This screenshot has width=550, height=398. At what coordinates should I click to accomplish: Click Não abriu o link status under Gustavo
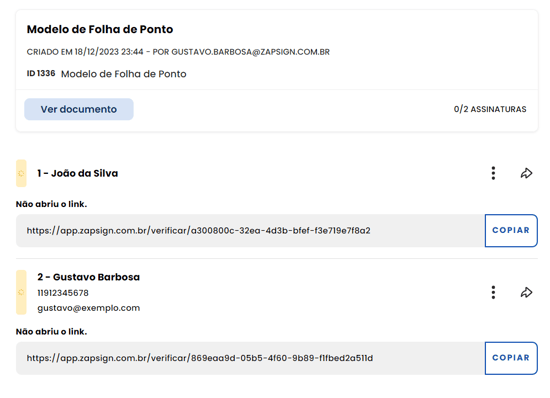[51, 332]
